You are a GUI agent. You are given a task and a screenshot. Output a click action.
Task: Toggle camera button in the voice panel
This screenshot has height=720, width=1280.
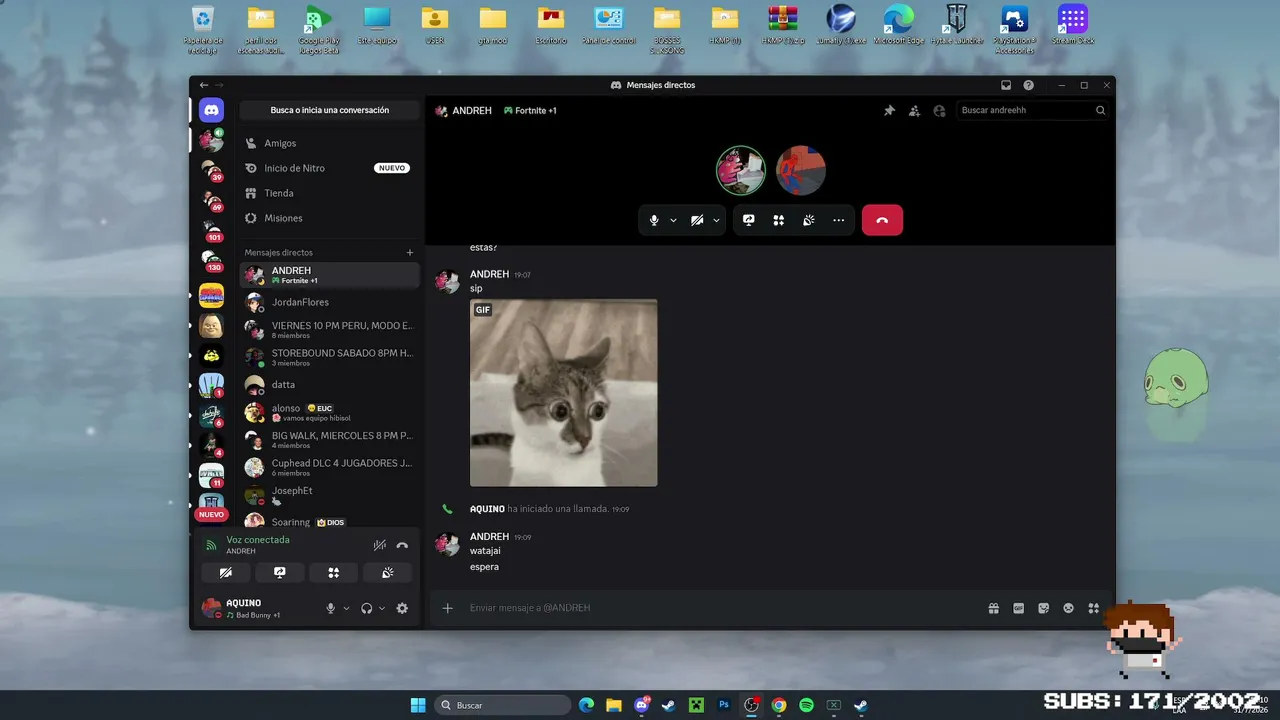coord(226,573)
